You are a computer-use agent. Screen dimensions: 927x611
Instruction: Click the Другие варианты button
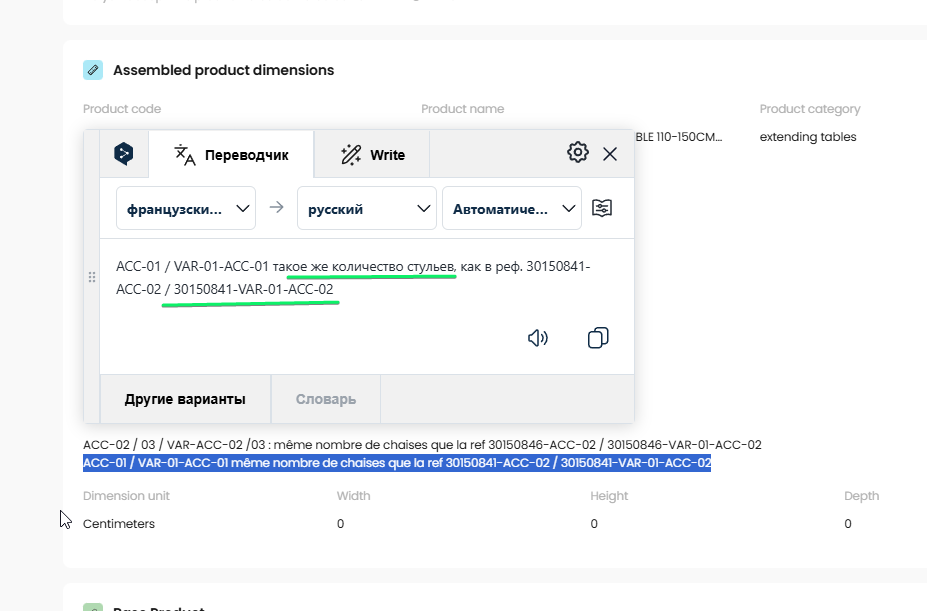[185, 399]
